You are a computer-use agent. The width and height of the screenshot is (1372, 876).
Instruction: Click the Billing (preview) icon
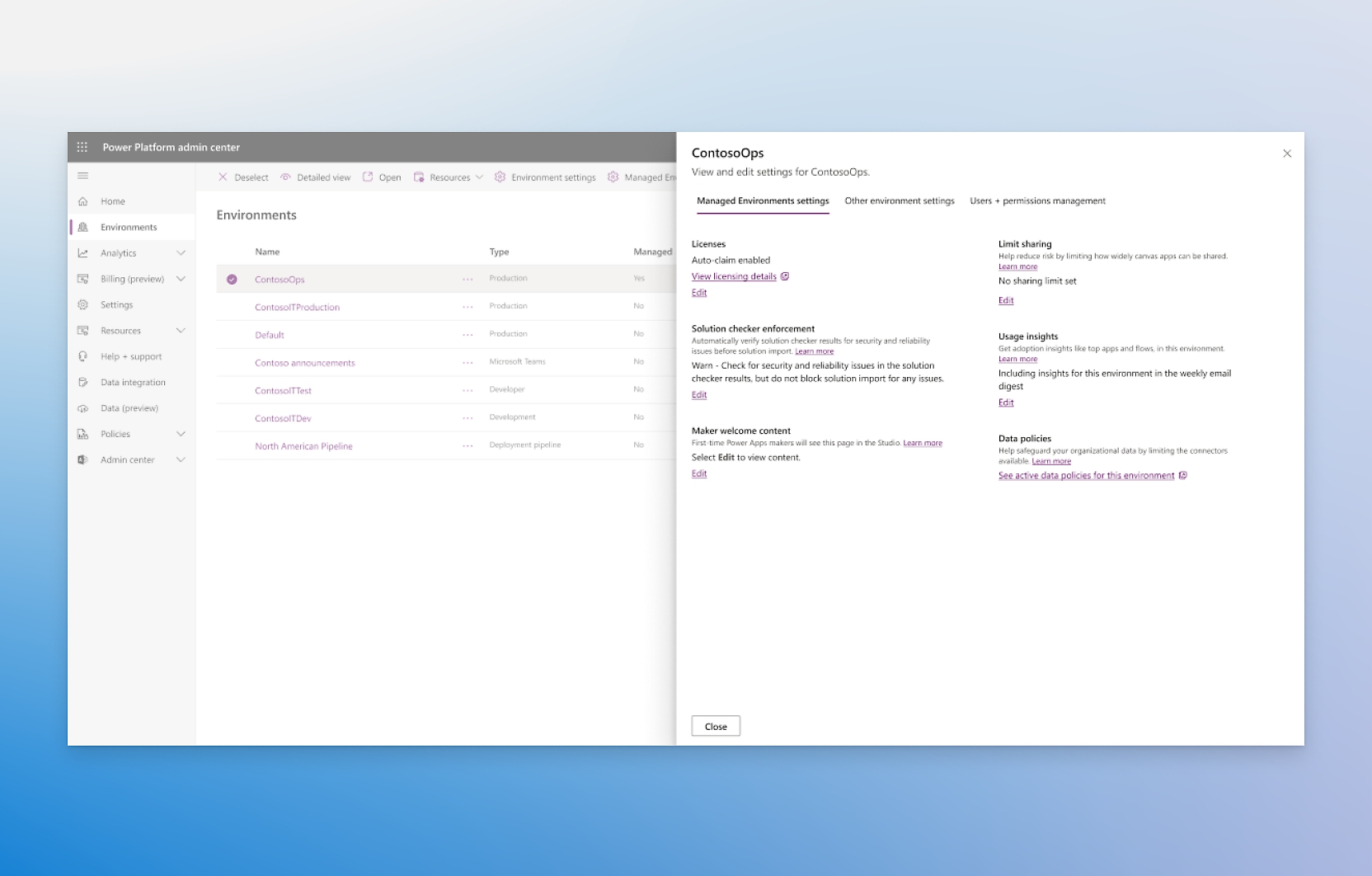82,279
